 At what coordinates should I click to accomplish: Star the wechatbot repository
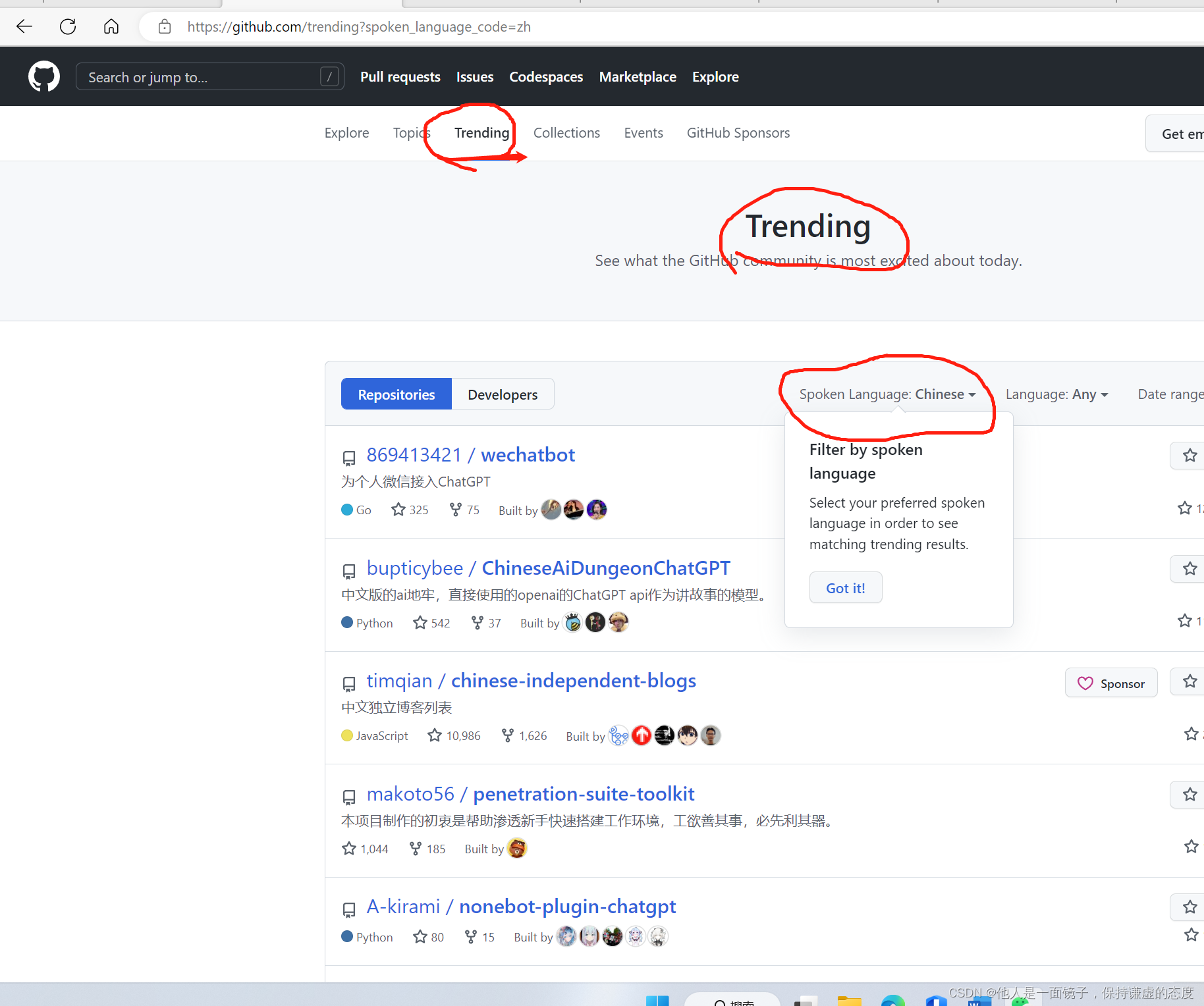[1189, 456]
